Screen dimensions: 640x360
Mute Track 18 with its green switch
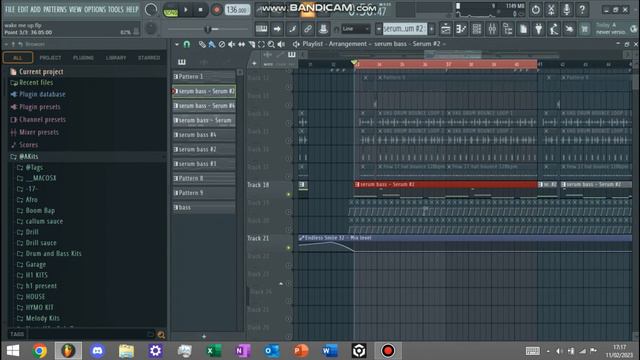289,194
